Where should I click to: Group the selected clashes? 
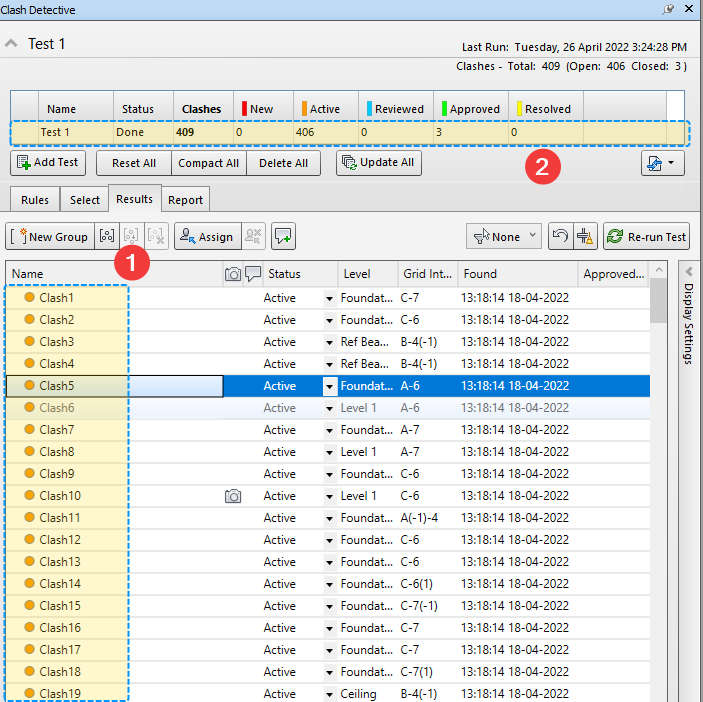pos(106,237)
